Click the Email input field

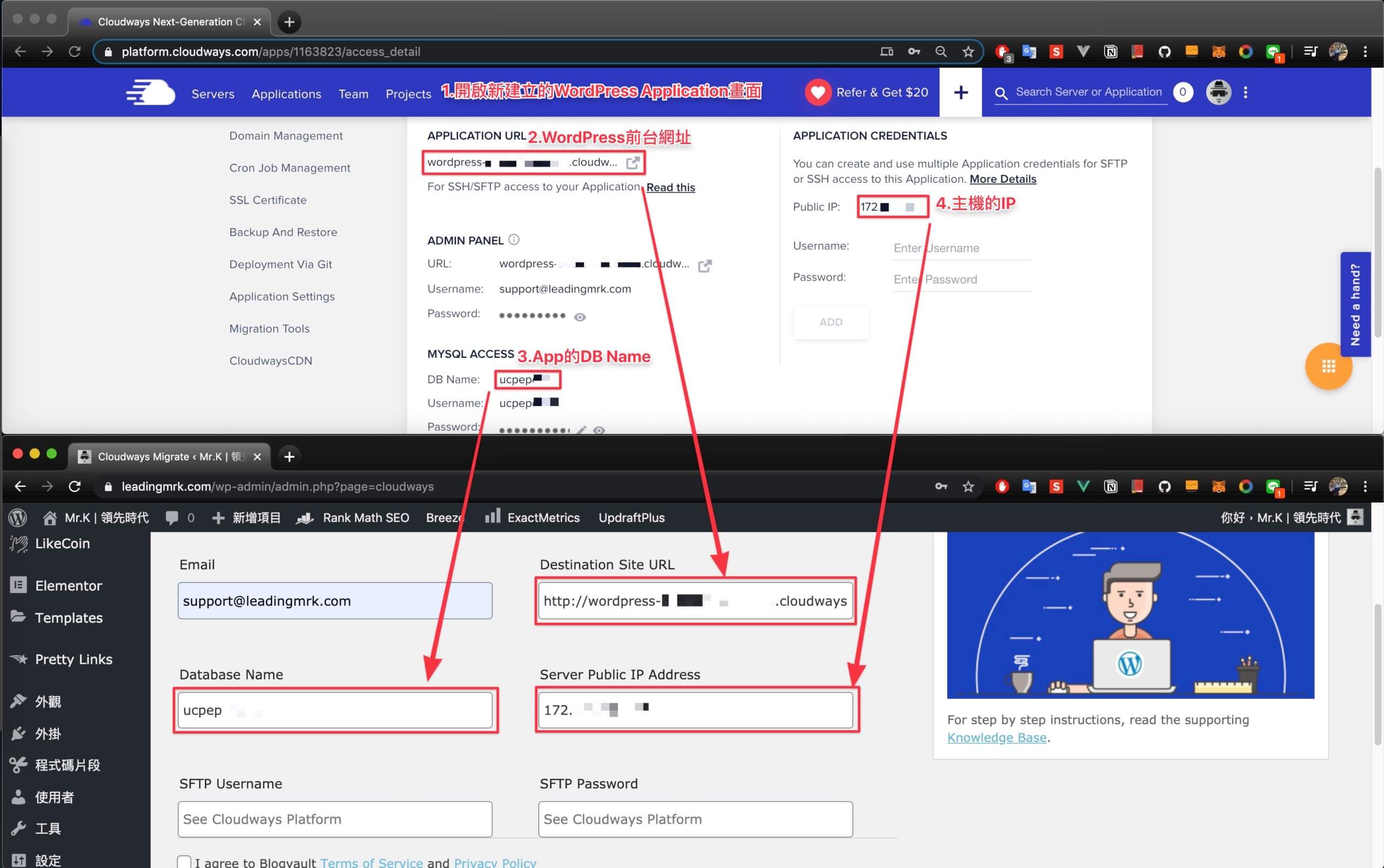[x=335, y=600]
